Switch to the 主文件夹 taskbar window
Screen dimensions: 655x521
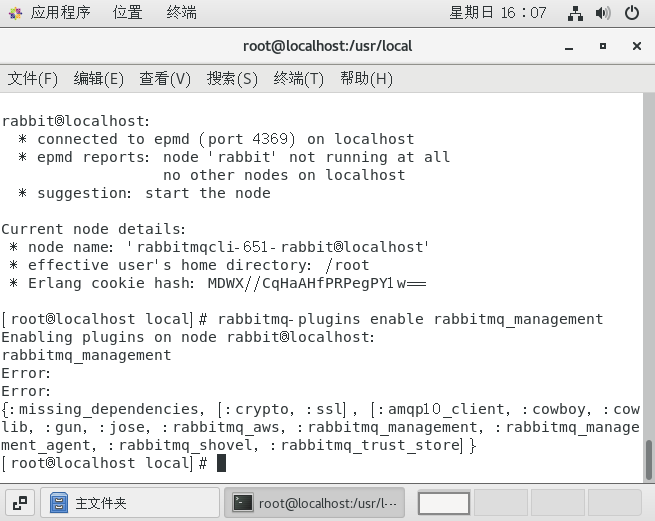(x=130, y=503)
